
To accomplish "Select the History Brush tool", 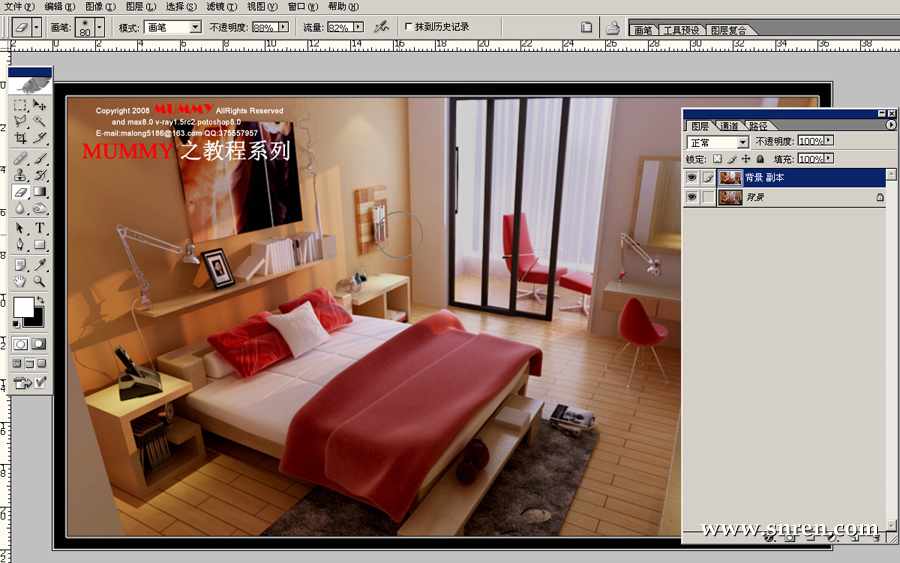I will pyautogui.click(x=39, y=175).
